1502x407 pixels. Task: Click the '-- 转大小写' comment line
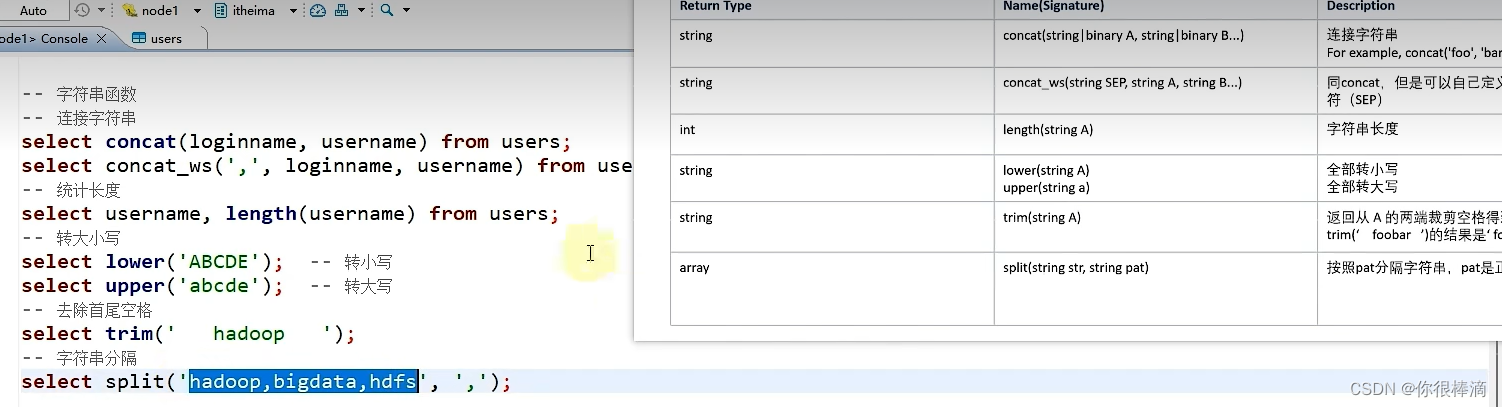tap(70, 238)
